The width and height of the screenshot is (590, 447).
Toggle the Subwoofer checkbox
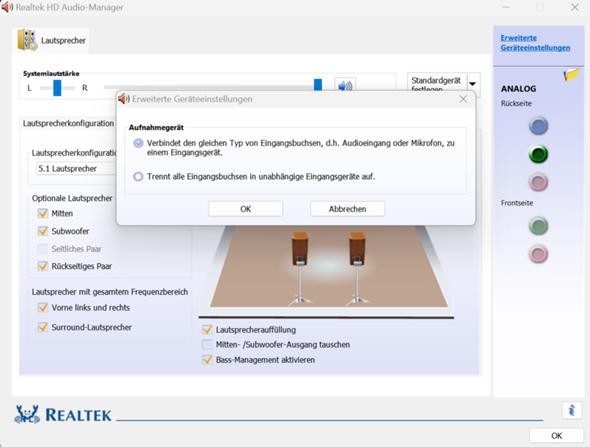tap(43, 231)
